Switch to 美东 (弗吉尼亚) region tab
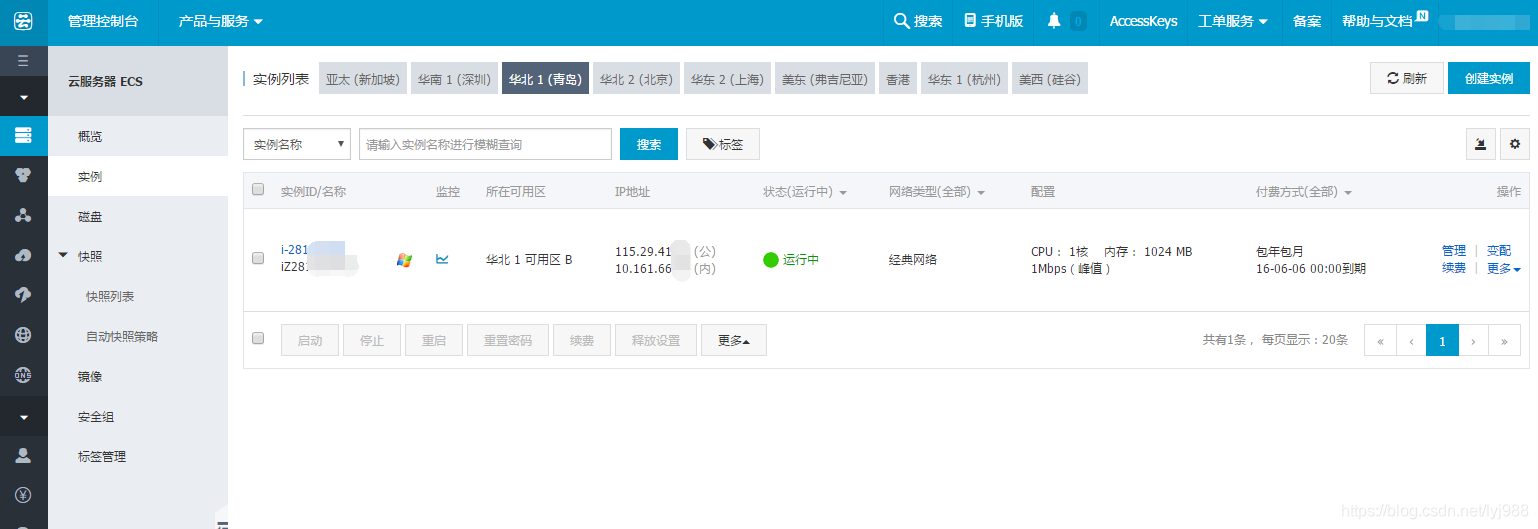Viewport: 1538px width, 529px height. point(825,79)
